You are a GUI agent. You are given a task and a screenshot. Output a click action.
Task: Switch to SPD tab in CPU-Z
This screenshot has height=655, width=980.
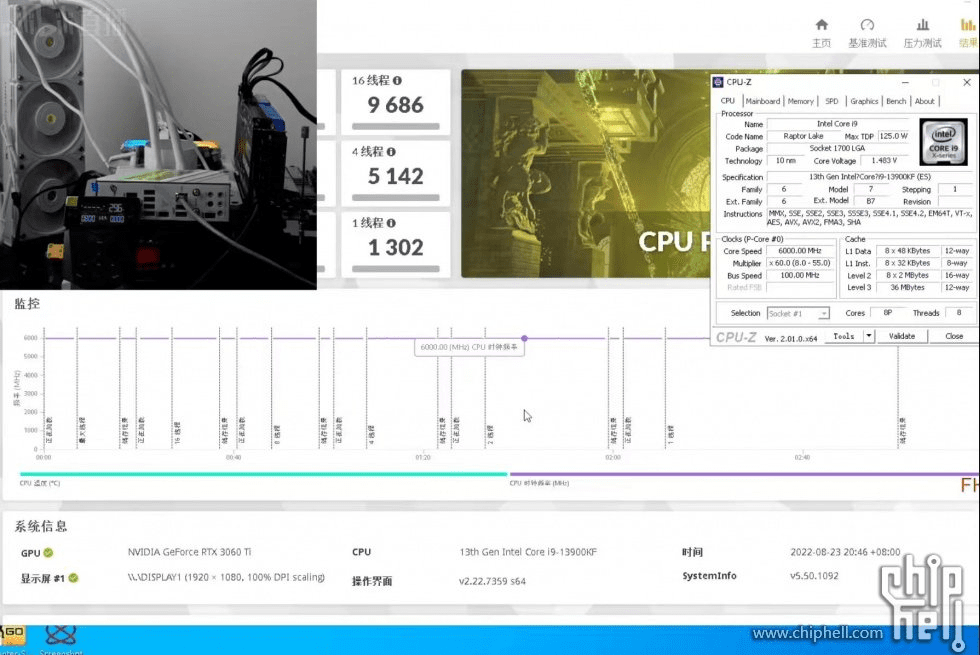point(831,101)
